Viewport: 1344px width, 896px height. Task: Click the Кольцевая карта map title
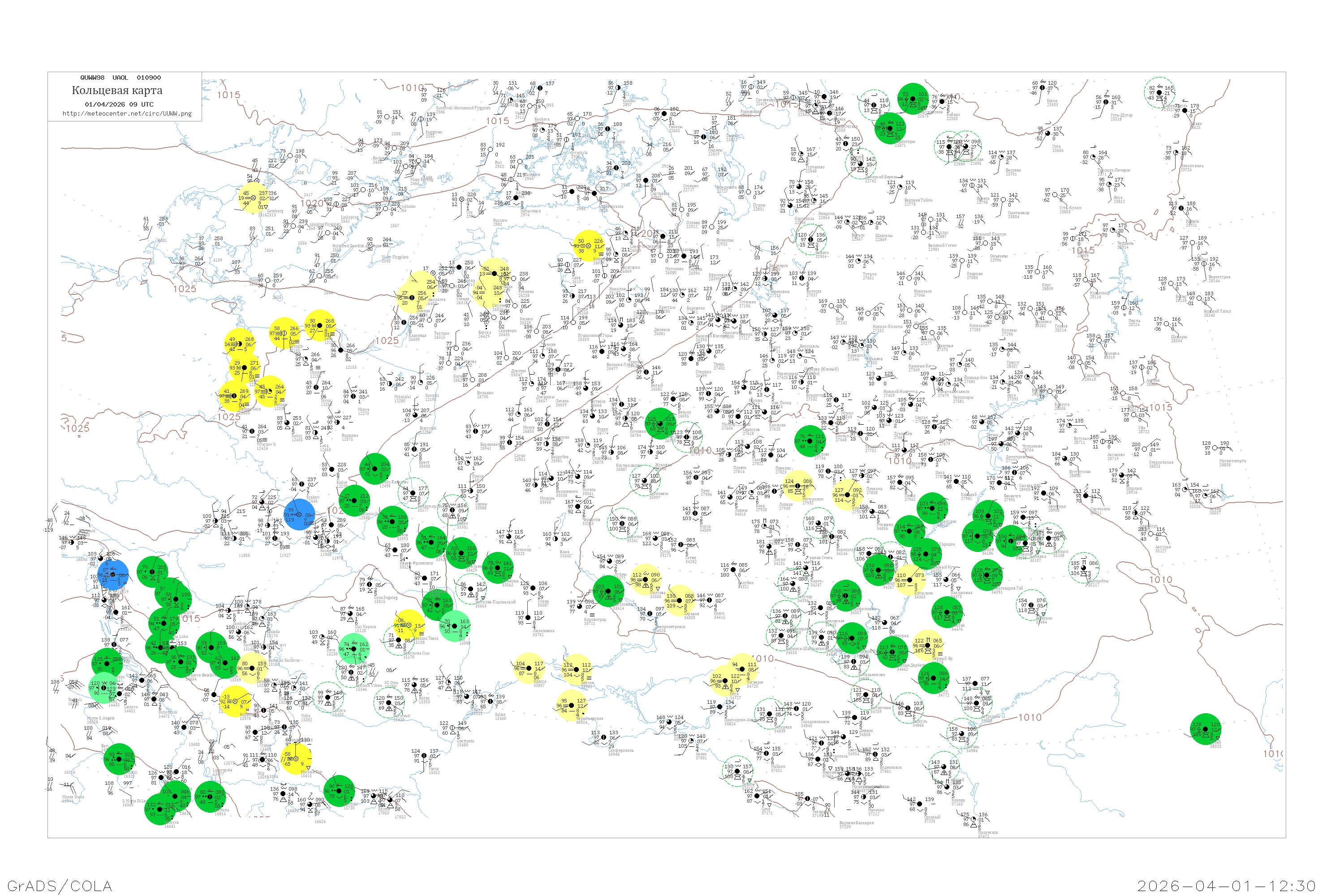pos(117,90)
